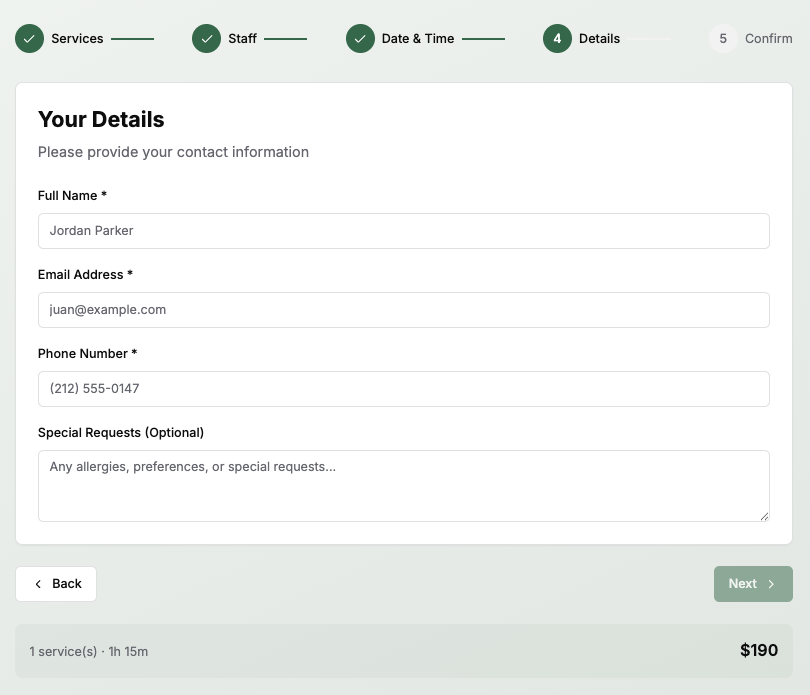Screen dimensions: 810x695
Task: Click the Full Name input field
Action: (403, 230)
